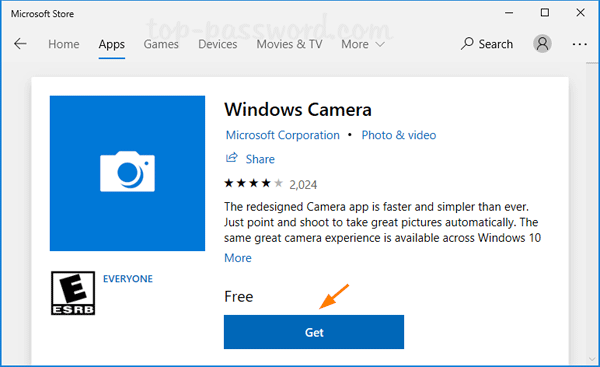The height and width of the screenshot is (367, 600).
Task: Click the ESRB Everyone rating badge
Action: [x=73, y=293]
